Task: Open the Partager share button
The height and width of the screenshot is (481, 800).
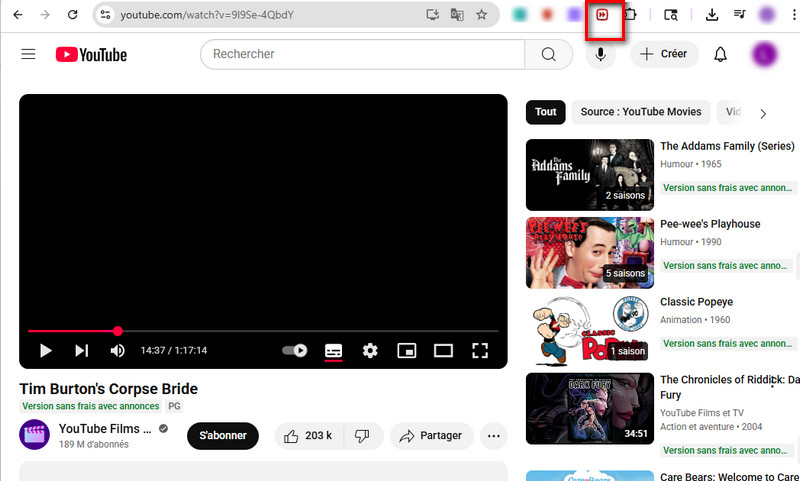Action: [x=432, y=436]
